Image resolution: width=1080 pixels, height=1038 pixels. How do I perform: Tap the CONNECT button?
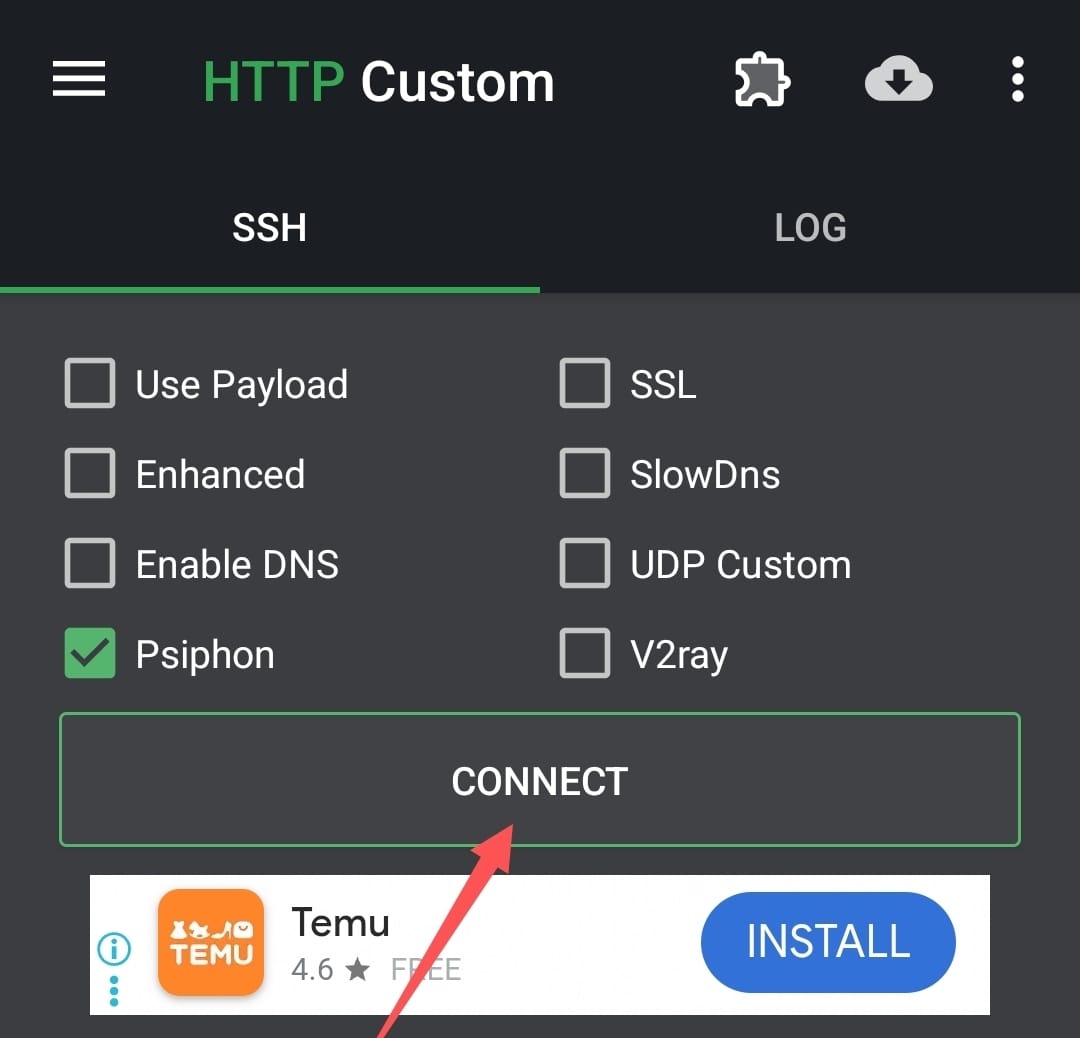540,780
